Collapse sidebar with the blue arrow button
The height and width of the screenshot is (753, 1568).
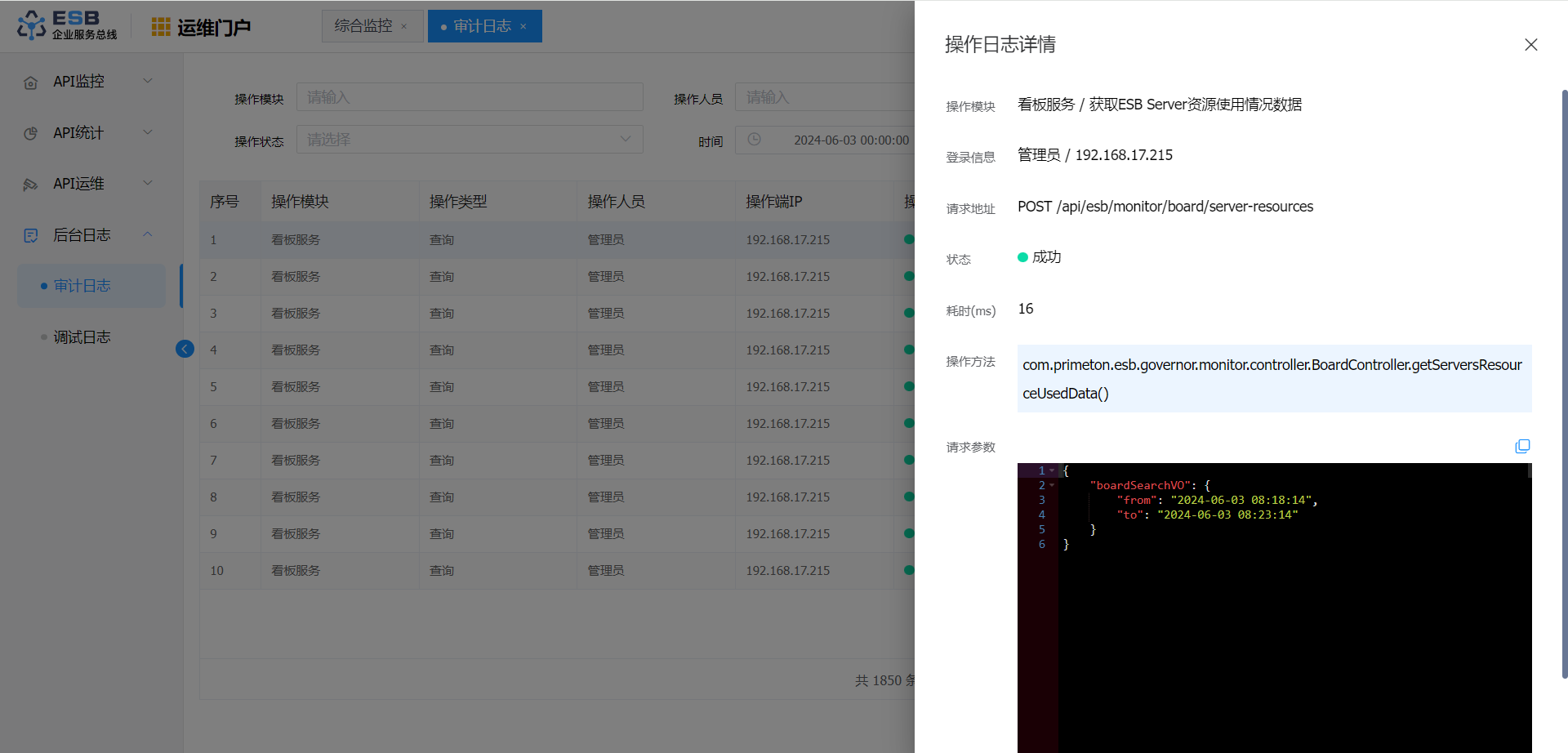click(x=185, y=350)
